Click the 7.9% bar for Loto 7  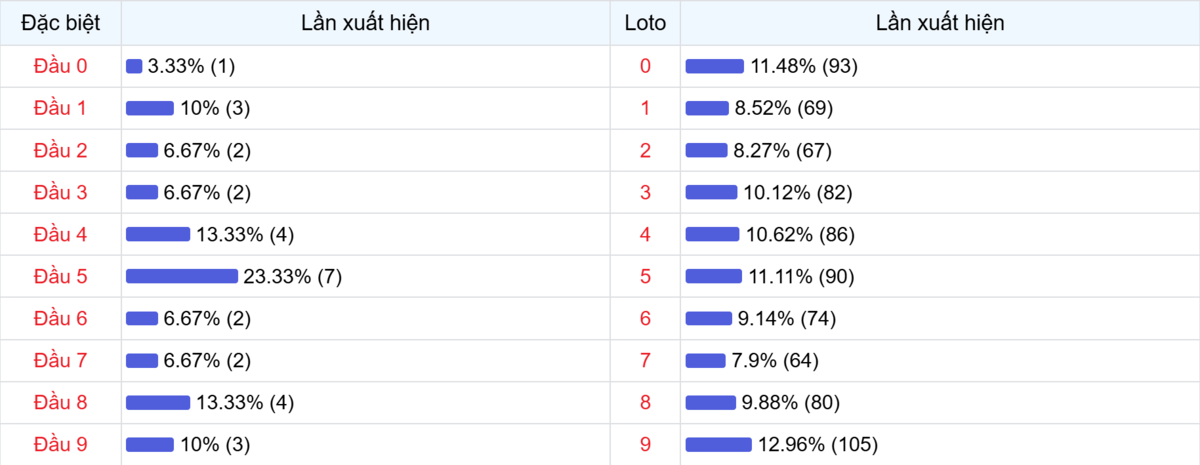pos(705,361)
